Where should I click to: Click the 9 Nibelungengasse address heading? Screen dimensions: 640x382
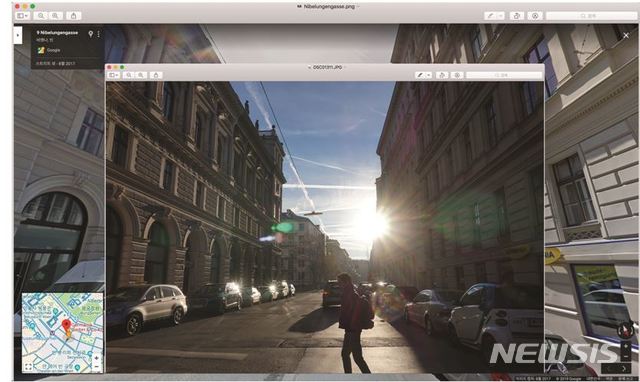point(57,33)
